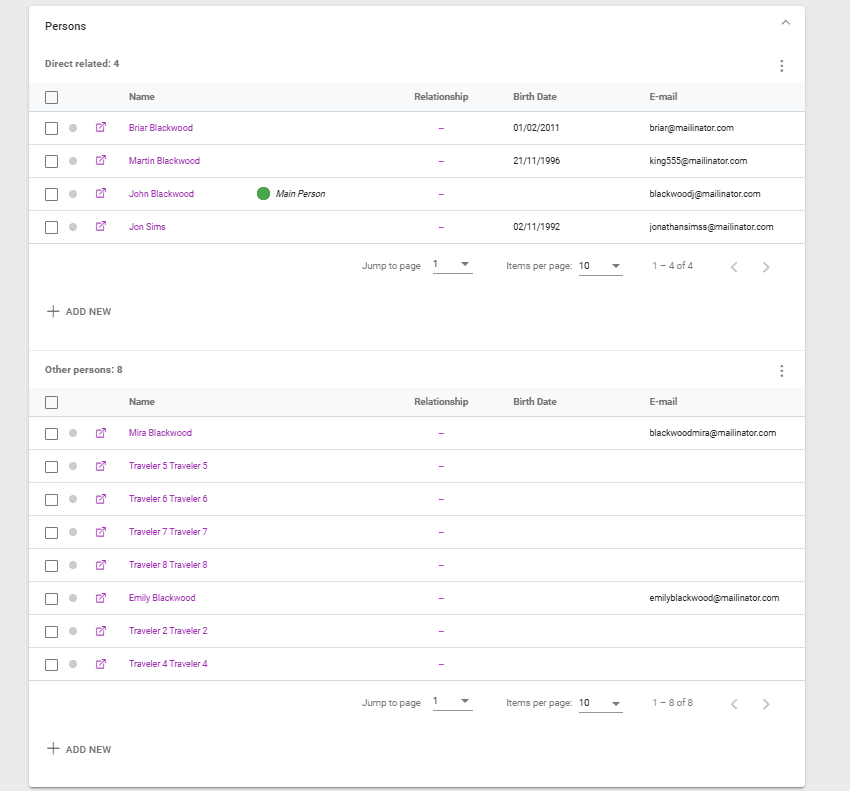Open three-dot menu for Direct related table

tap(781, 66)
